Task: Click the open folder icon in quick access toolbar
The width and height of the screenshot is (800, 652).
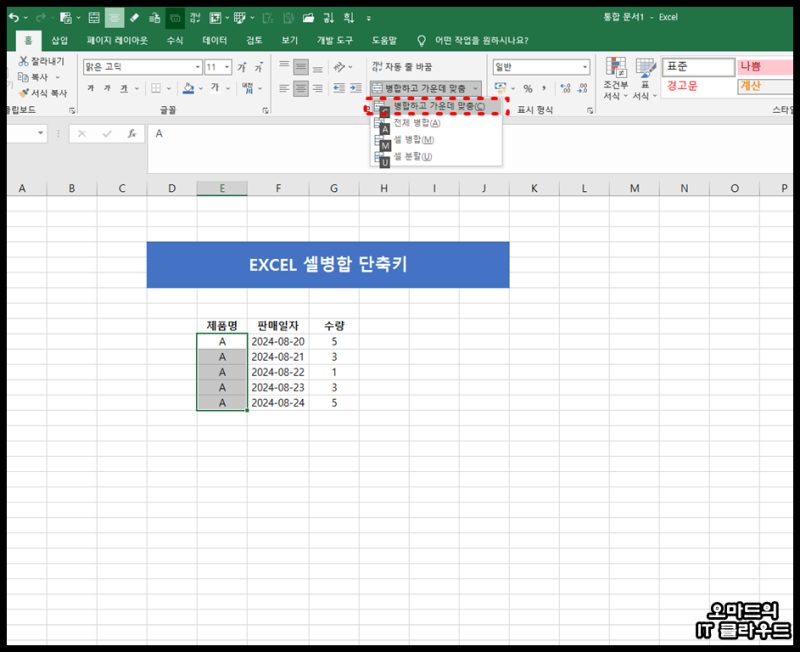Action: [308, 18]
